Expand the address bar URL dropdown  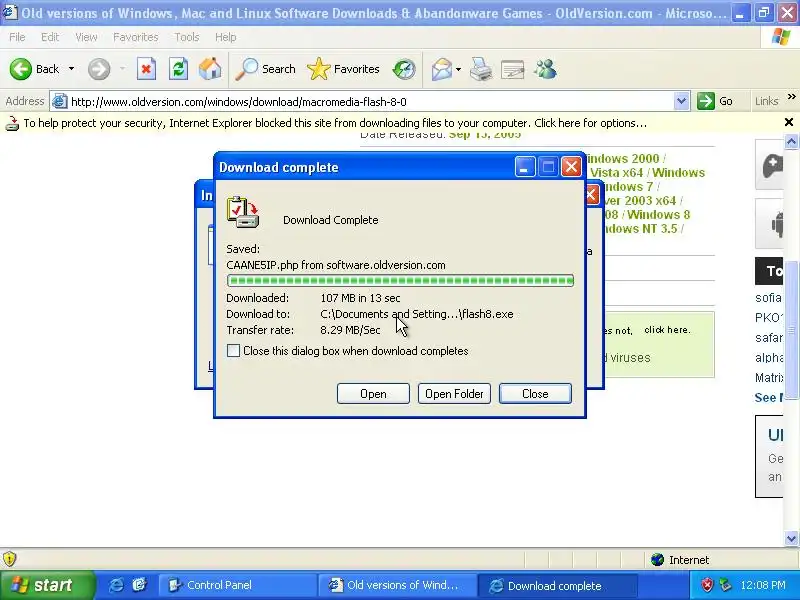681,101
